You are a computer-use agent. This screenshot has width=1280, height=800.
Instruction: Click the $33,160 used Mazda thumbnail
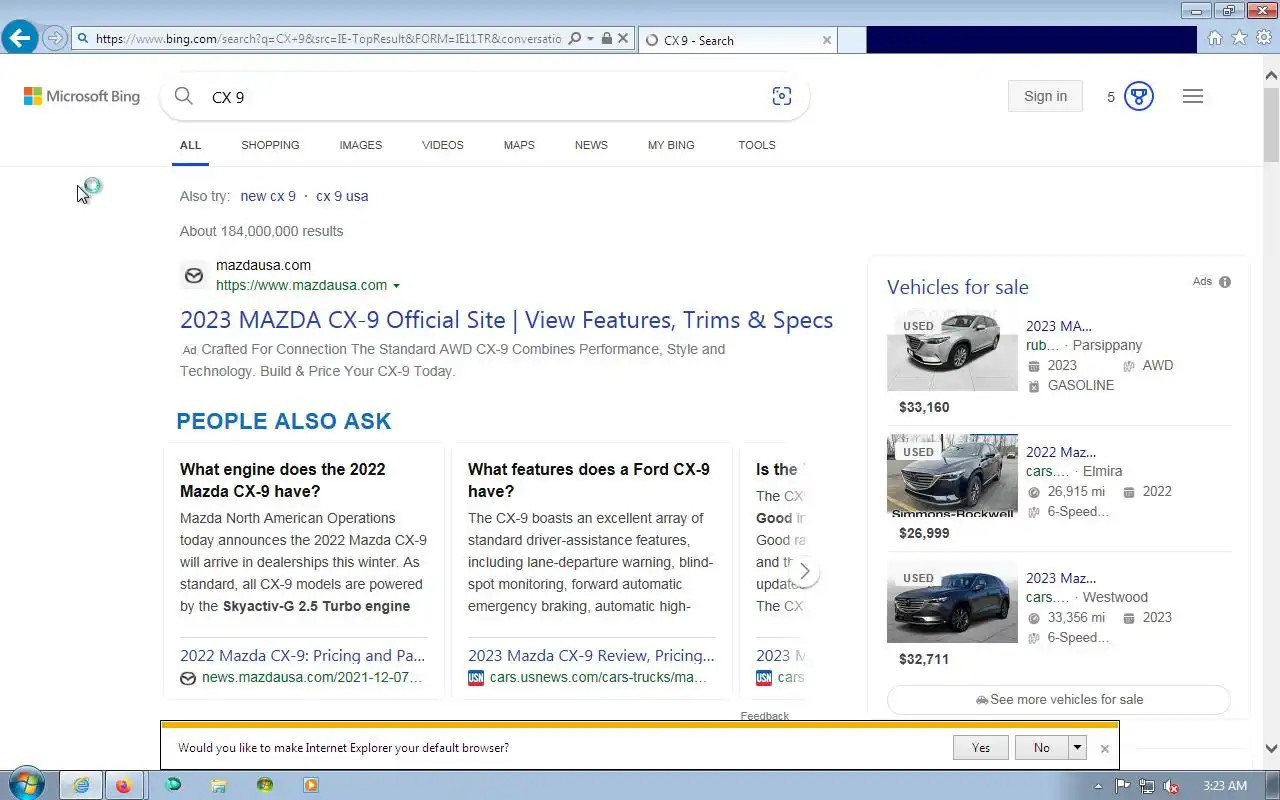point(952,350)
